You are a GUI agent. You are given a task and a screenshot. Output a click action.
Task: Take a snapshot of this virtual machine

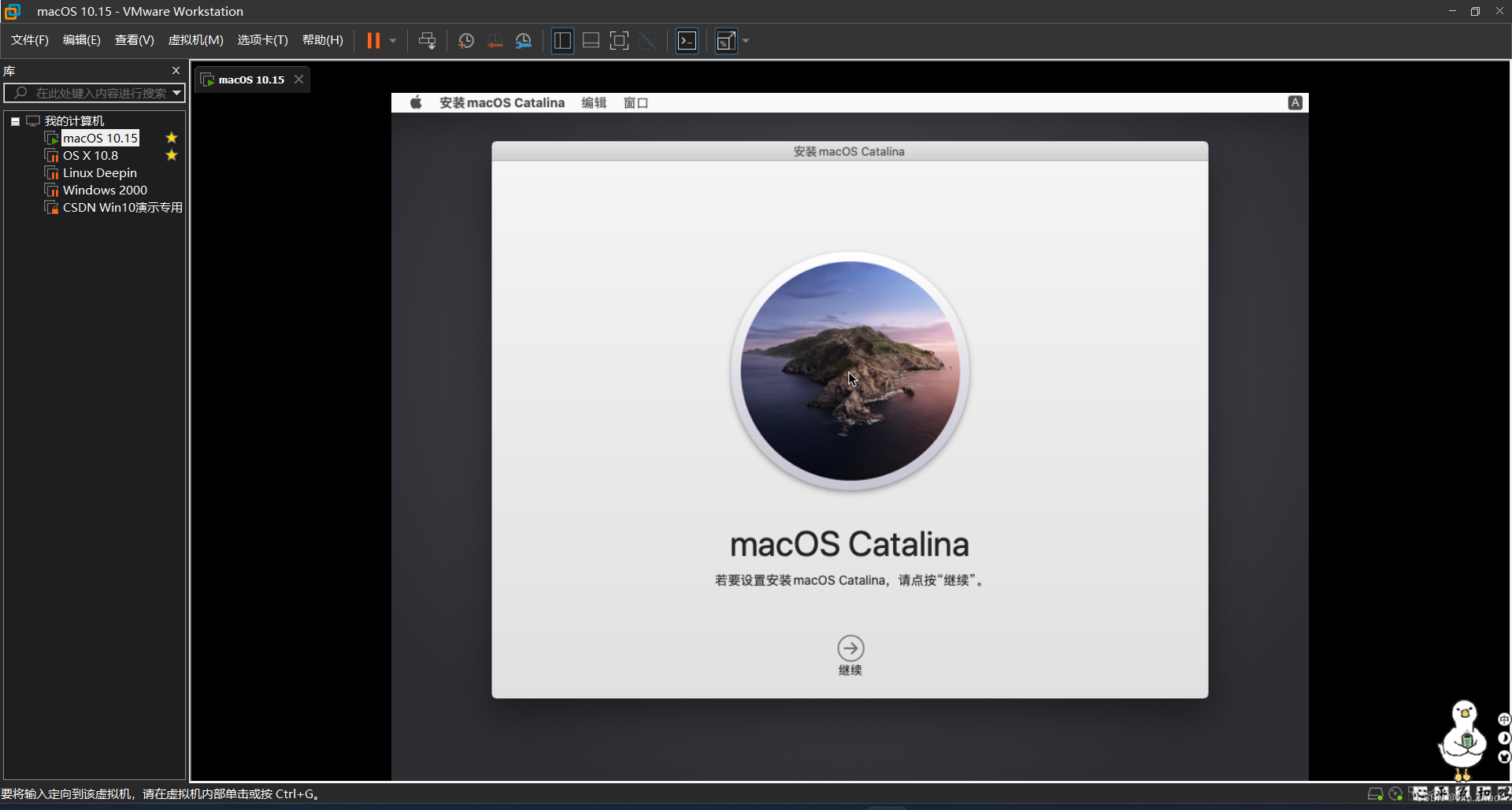[x=465, y=40]
